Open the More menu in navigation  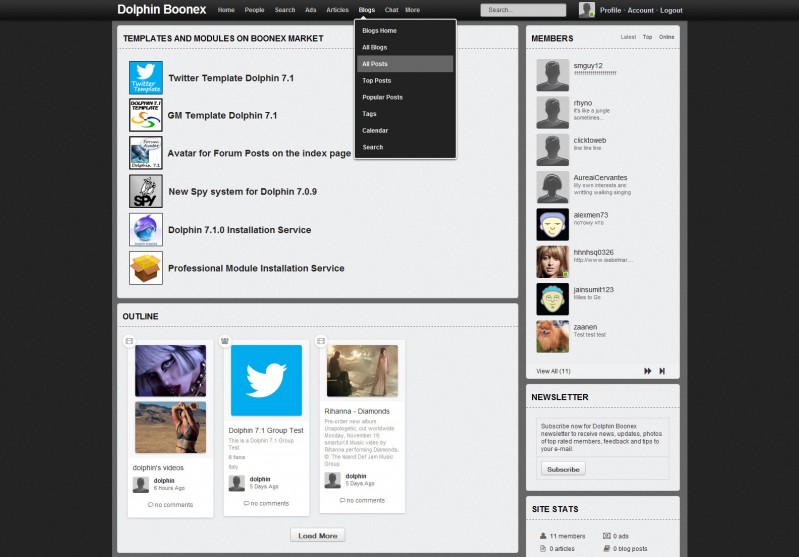click(412, 10)
